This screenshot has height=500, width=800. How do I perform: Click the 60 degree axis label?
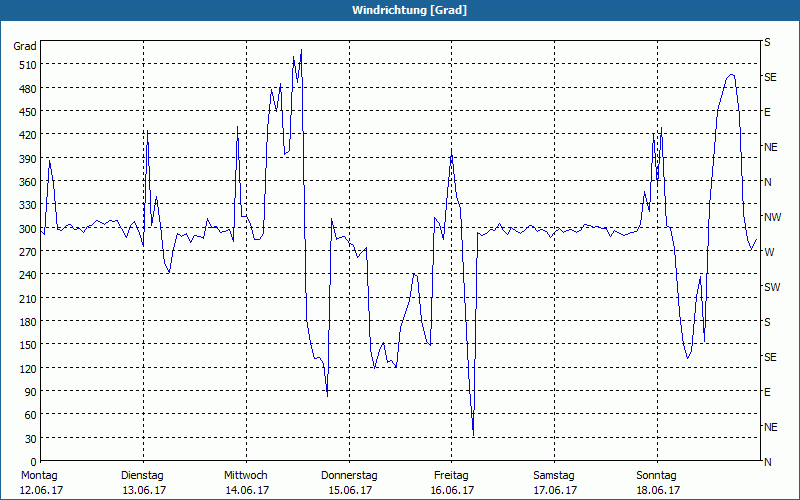tap(31, 415)
